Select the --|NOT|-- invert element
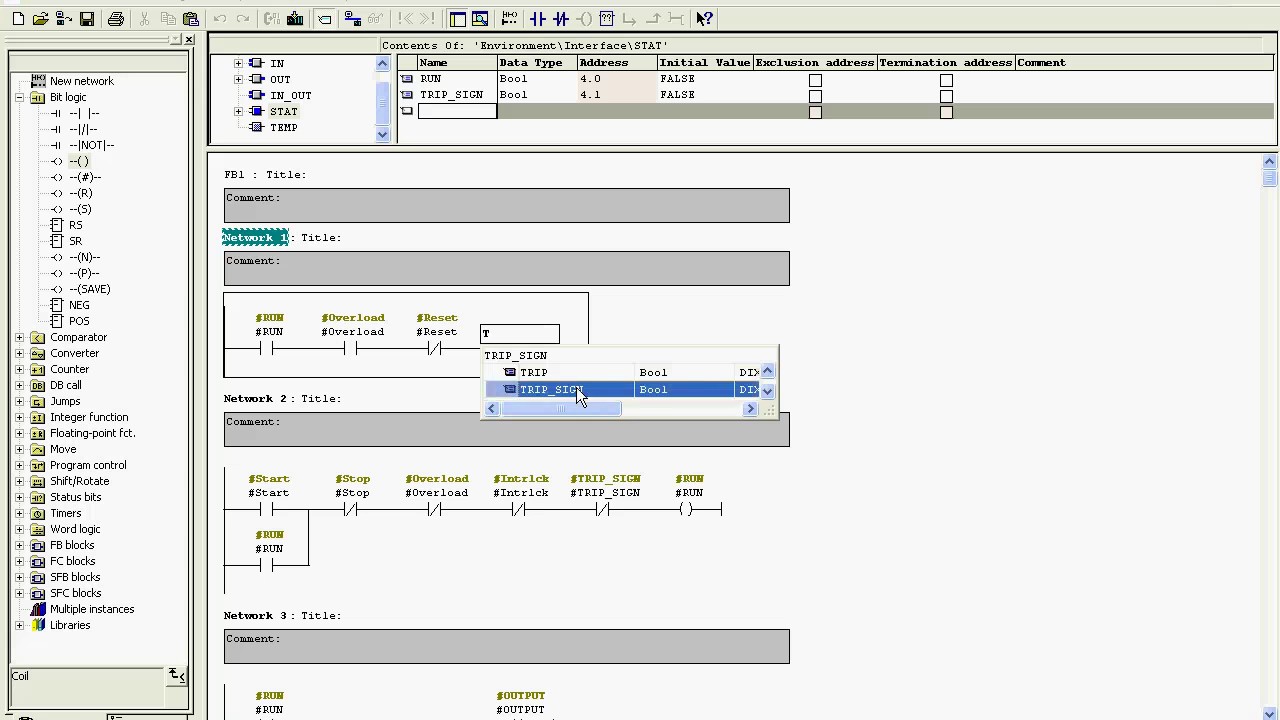1280x720 pixels. point(91,145)
